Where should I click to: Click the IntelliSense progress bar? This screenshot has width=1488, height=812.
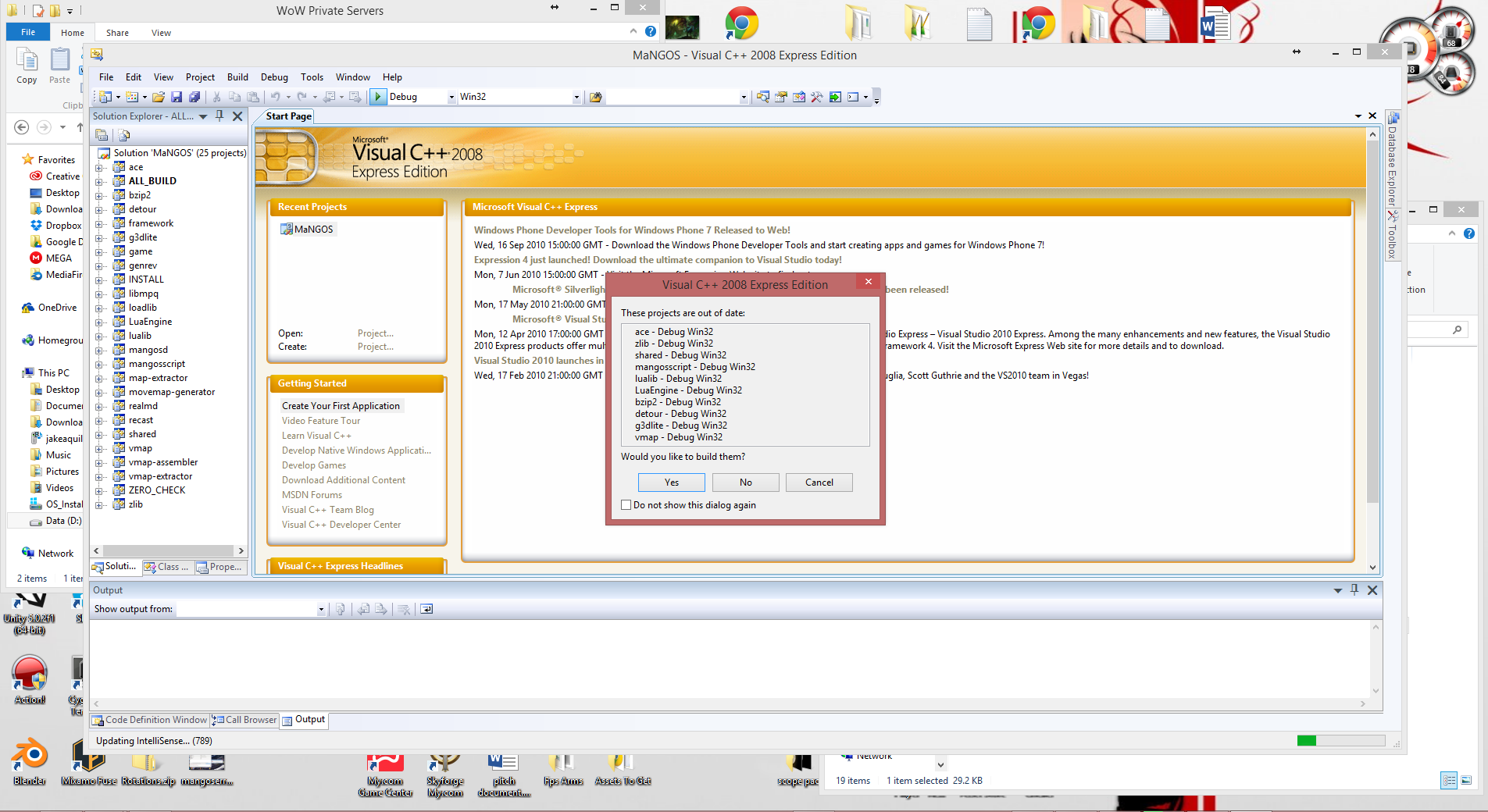coord(1340,741)
